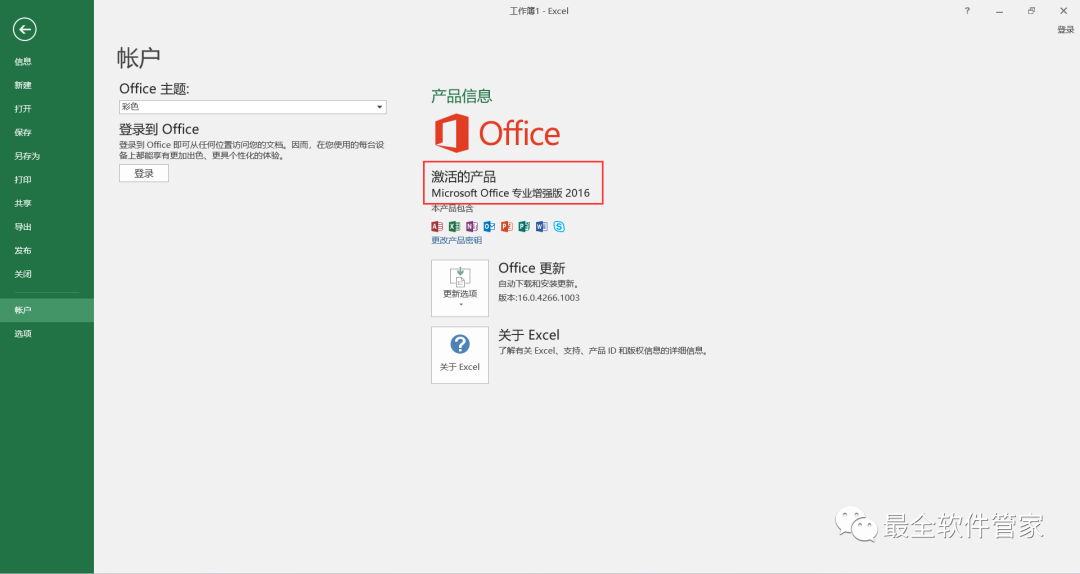Screen dimensions: 1080x574
Task: Click the 本产品包含 label
Action: (x=453, y=208)
